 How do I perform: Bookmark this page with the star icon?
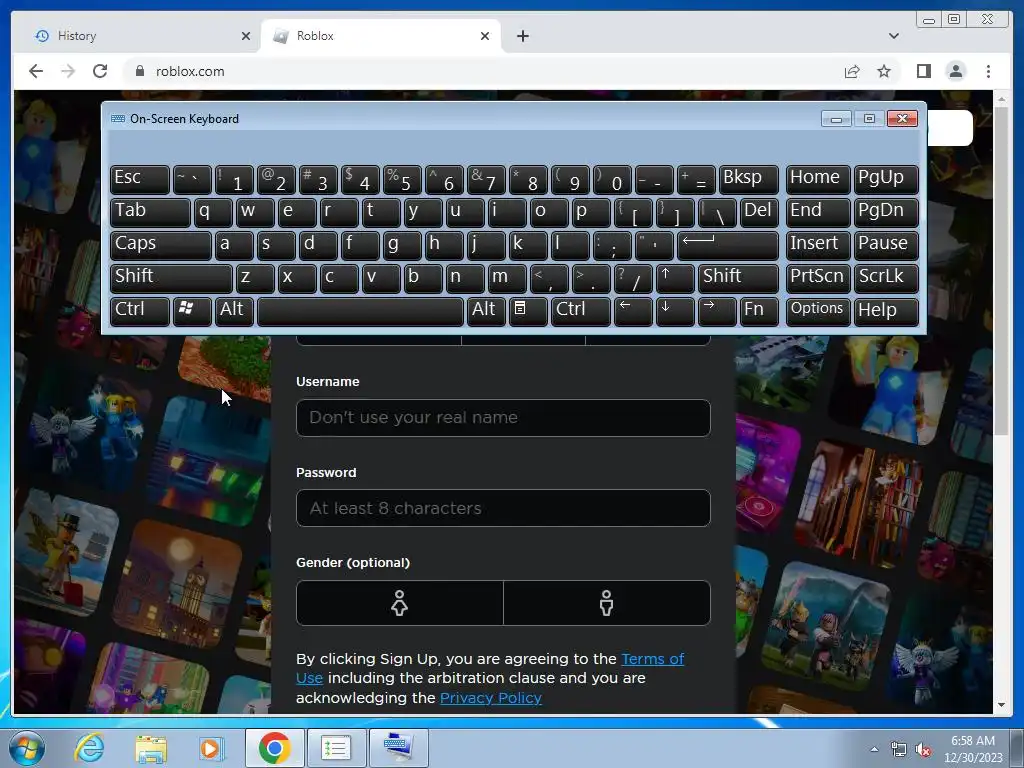click(x=884, y=71)
